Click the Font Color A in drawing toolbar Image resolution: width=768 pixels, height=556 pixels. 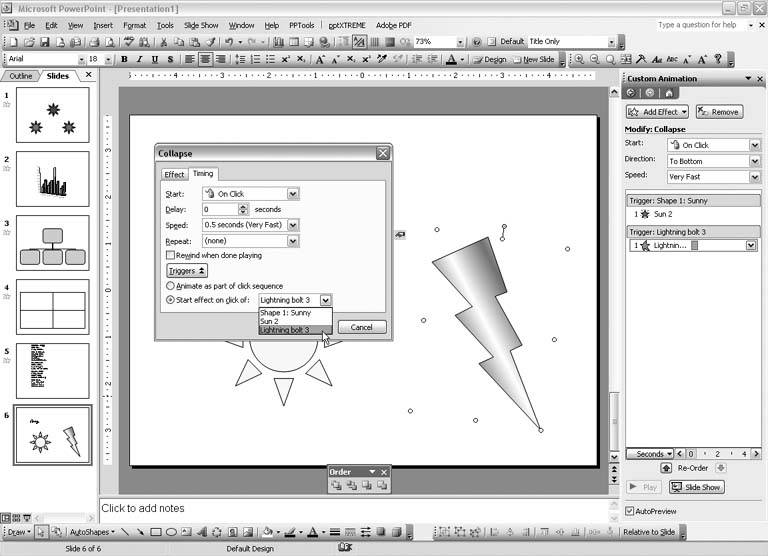point(312,532)
